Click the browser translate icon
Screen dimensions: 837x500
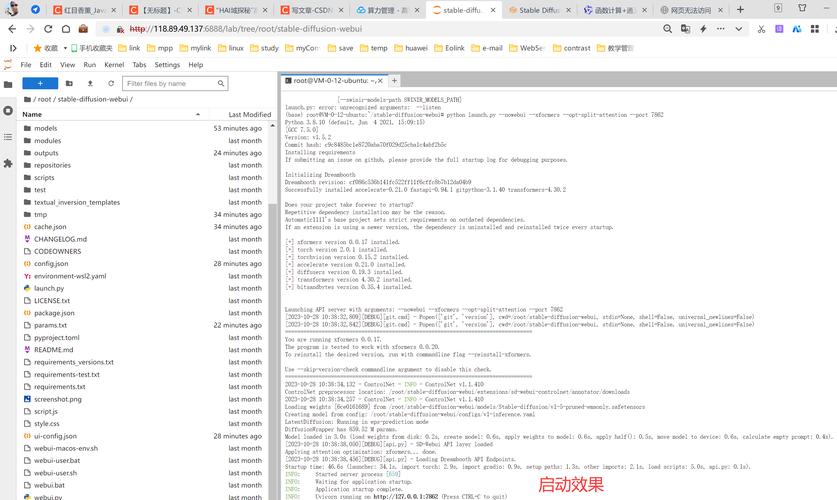coord(685,29)
